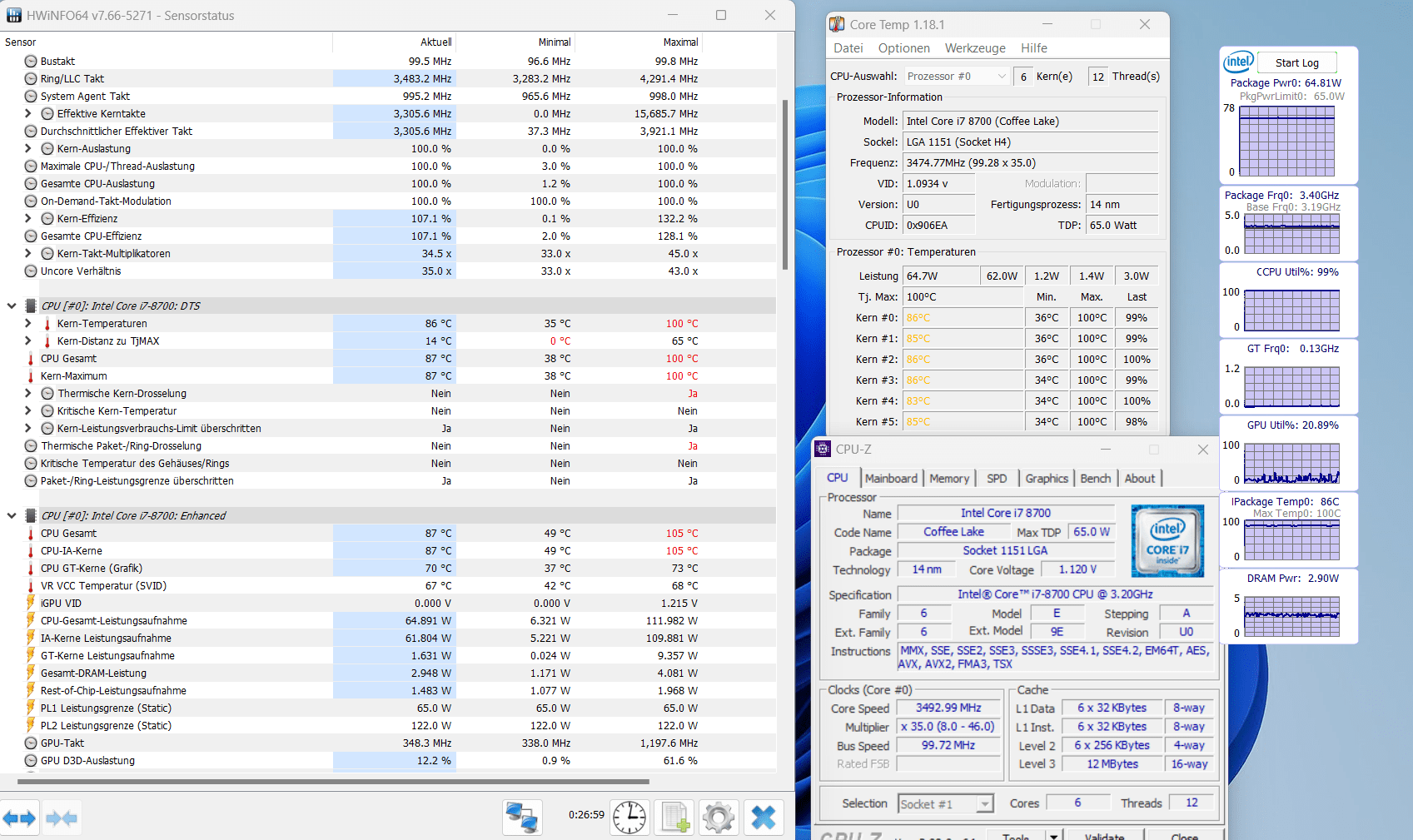
Task: Expand Thermische Kern-Drosselung row
Action: pos(27,393)
